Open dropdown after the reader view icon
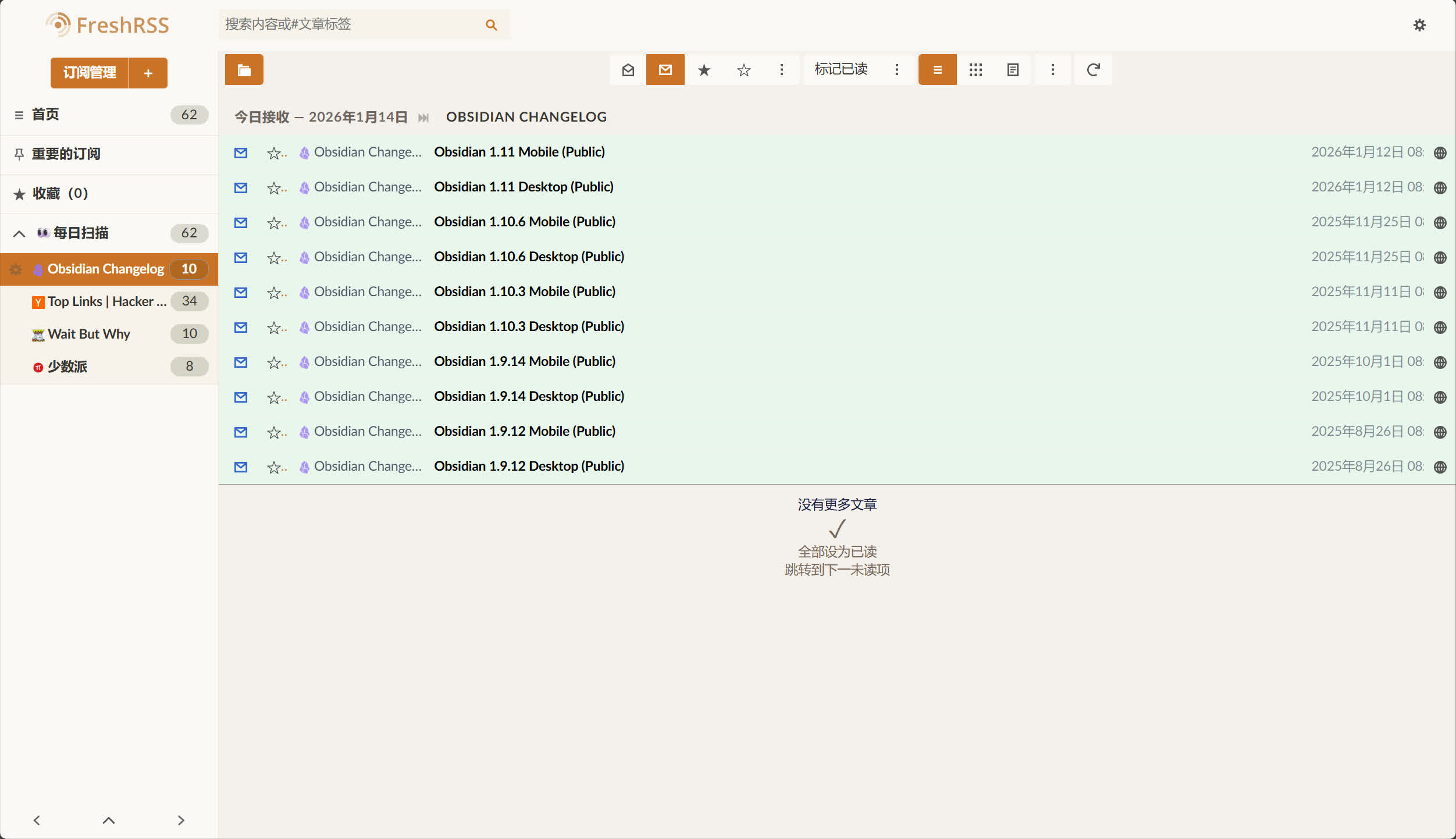The height and width of the screenshot is (839, 1456). [x=1052, y=70]
